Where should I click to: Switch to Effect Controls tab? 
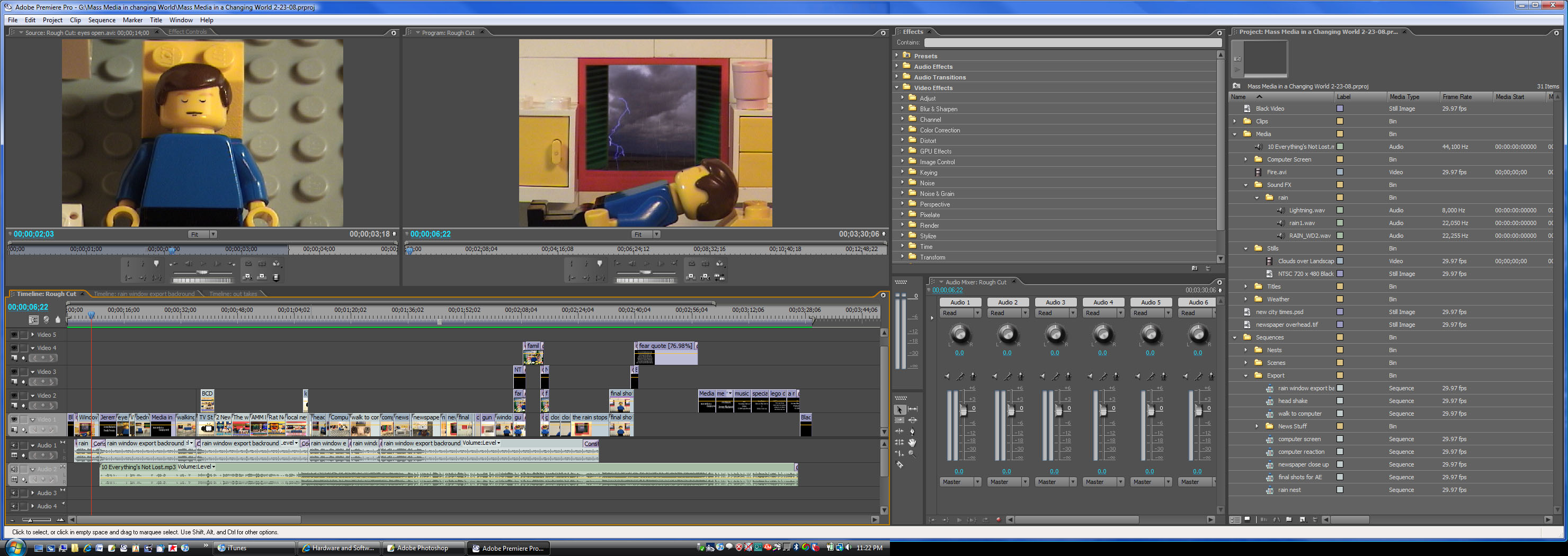(x=188, y=32)
